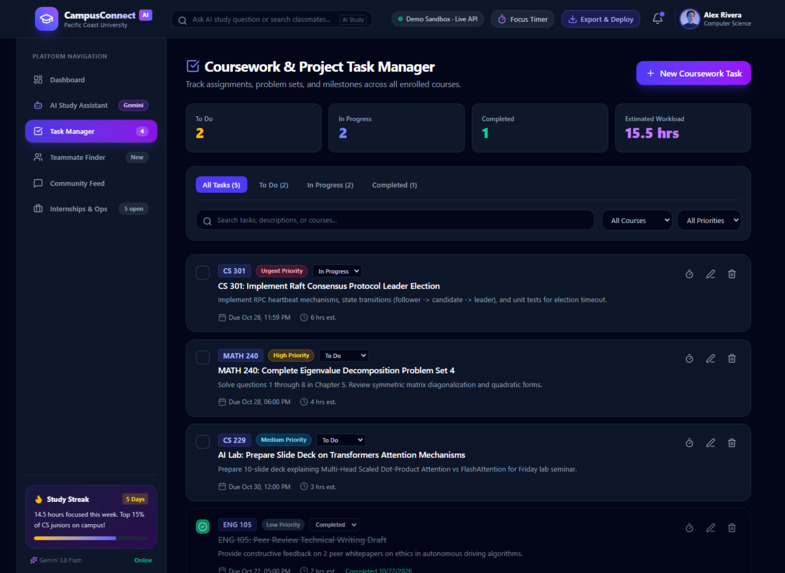This screenshot has width=785, height=573.
Task: Click the AI Study Assistant robot icon
Action: pos(38,105)
